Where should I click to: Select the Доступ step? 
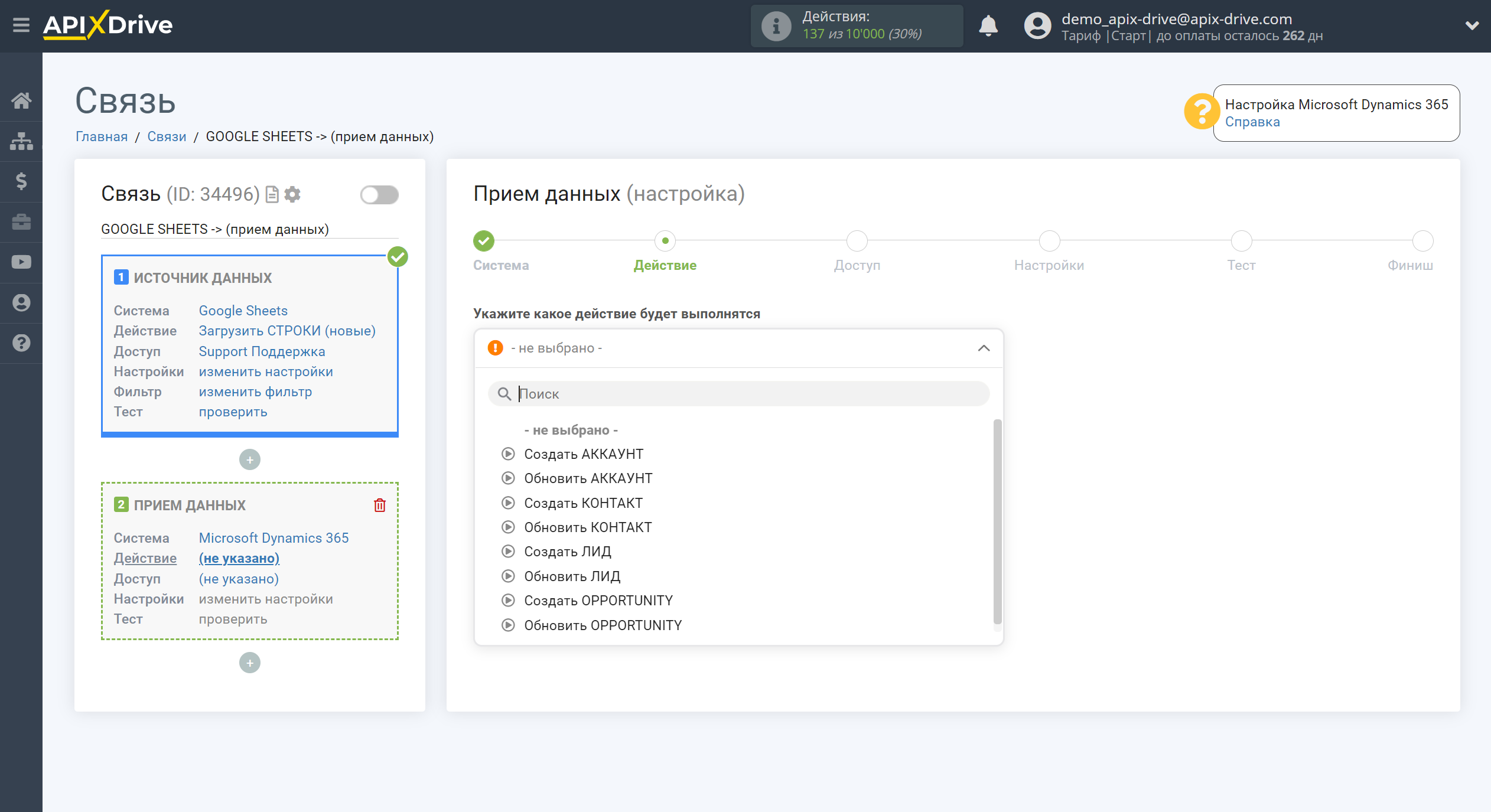click(x=857, y=241)
